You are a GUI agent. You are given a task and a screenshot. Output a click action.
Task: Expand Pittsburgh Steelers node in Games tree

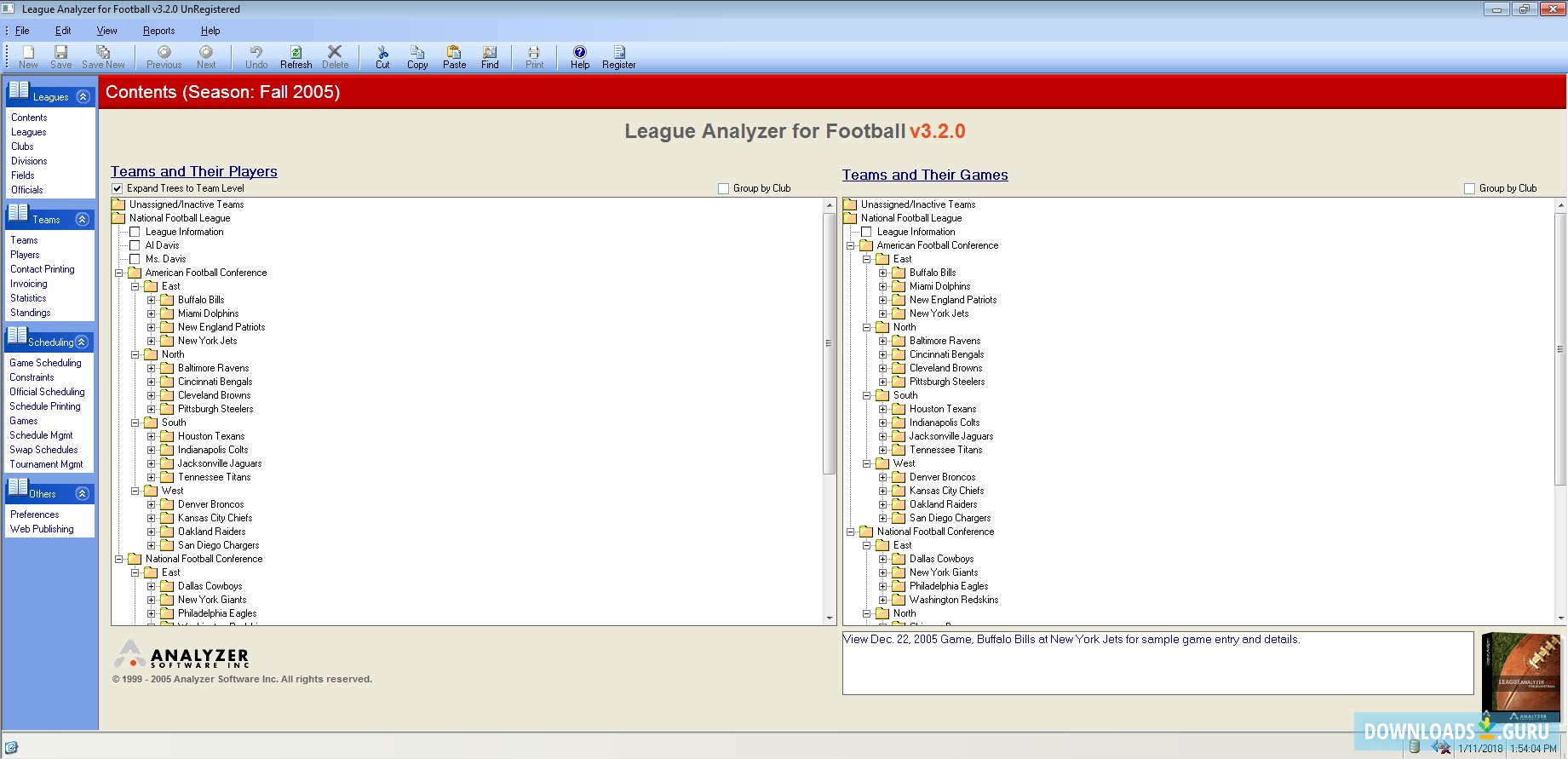coord(882,382)
